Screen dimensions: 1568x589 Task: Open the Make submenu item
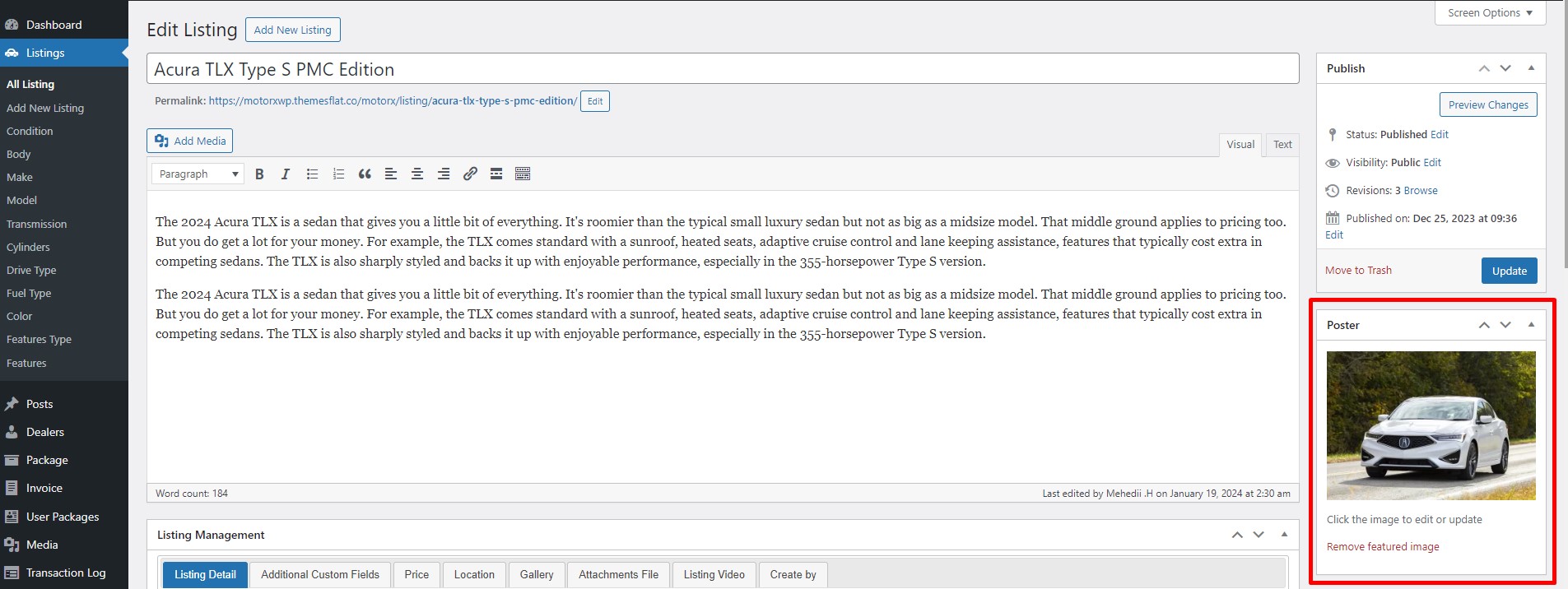pos(20,177)
